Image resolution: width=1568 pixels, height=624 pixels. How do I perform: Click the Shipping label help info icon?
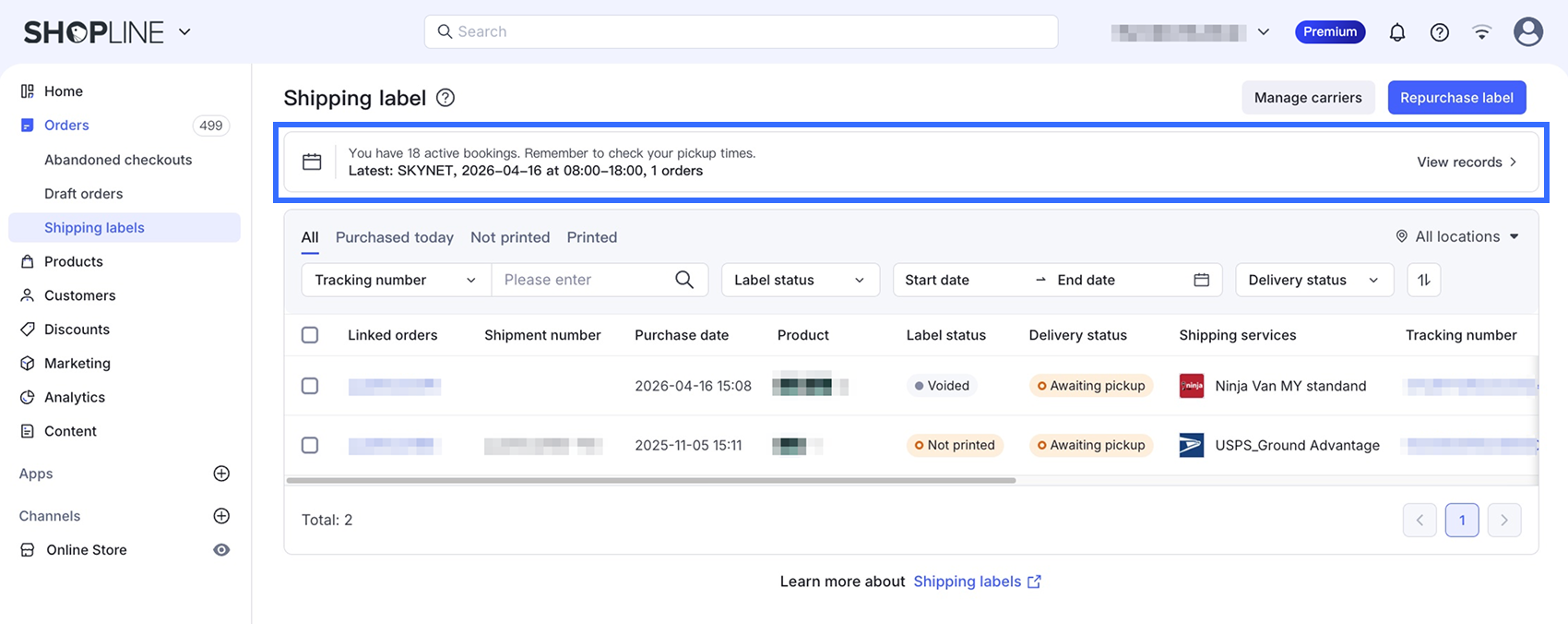(x=445, y=98)
